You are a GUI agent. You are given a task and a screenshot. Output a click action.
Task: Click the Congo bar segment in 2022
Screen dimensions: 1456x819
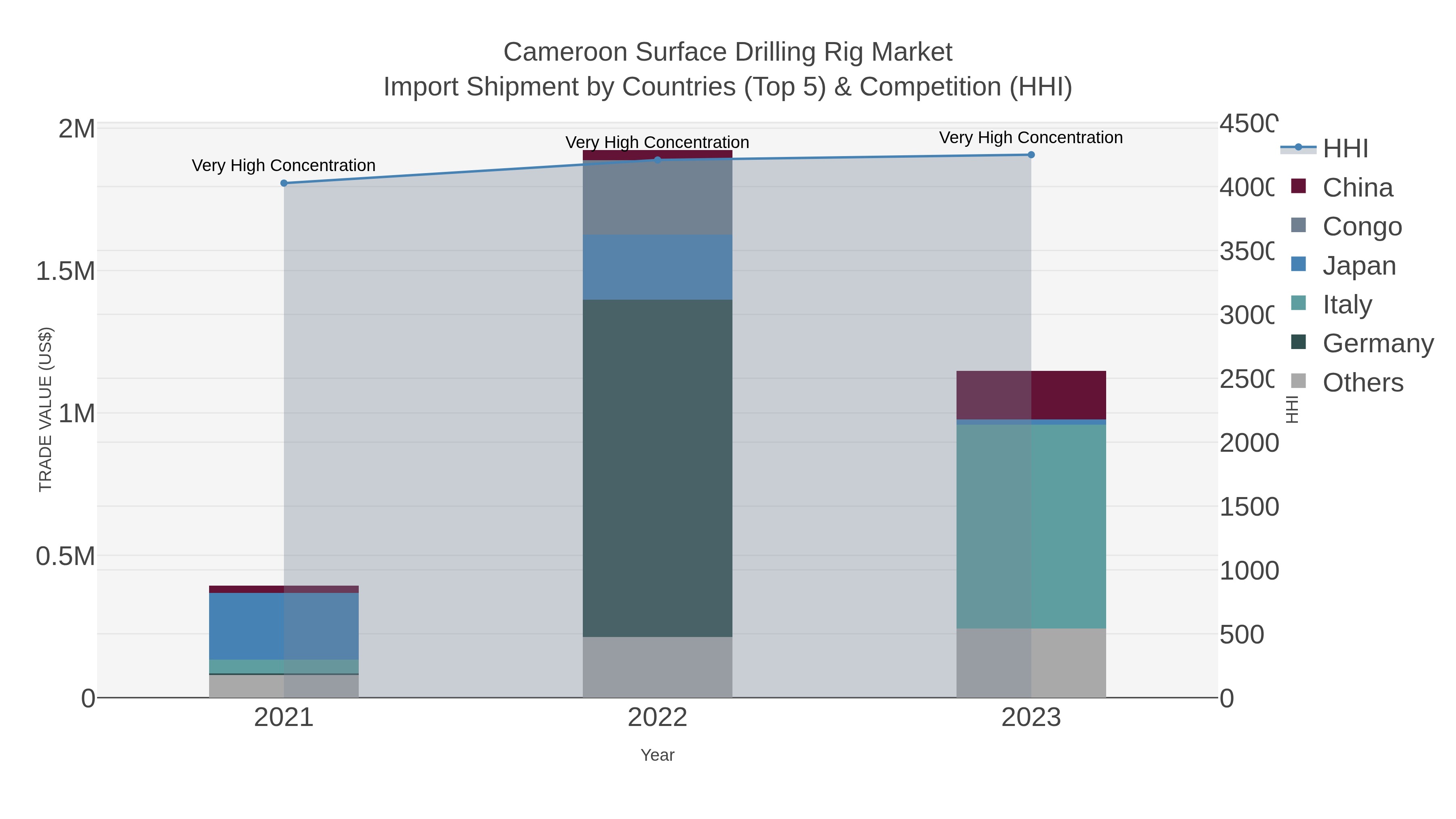[x=657, y=198]
